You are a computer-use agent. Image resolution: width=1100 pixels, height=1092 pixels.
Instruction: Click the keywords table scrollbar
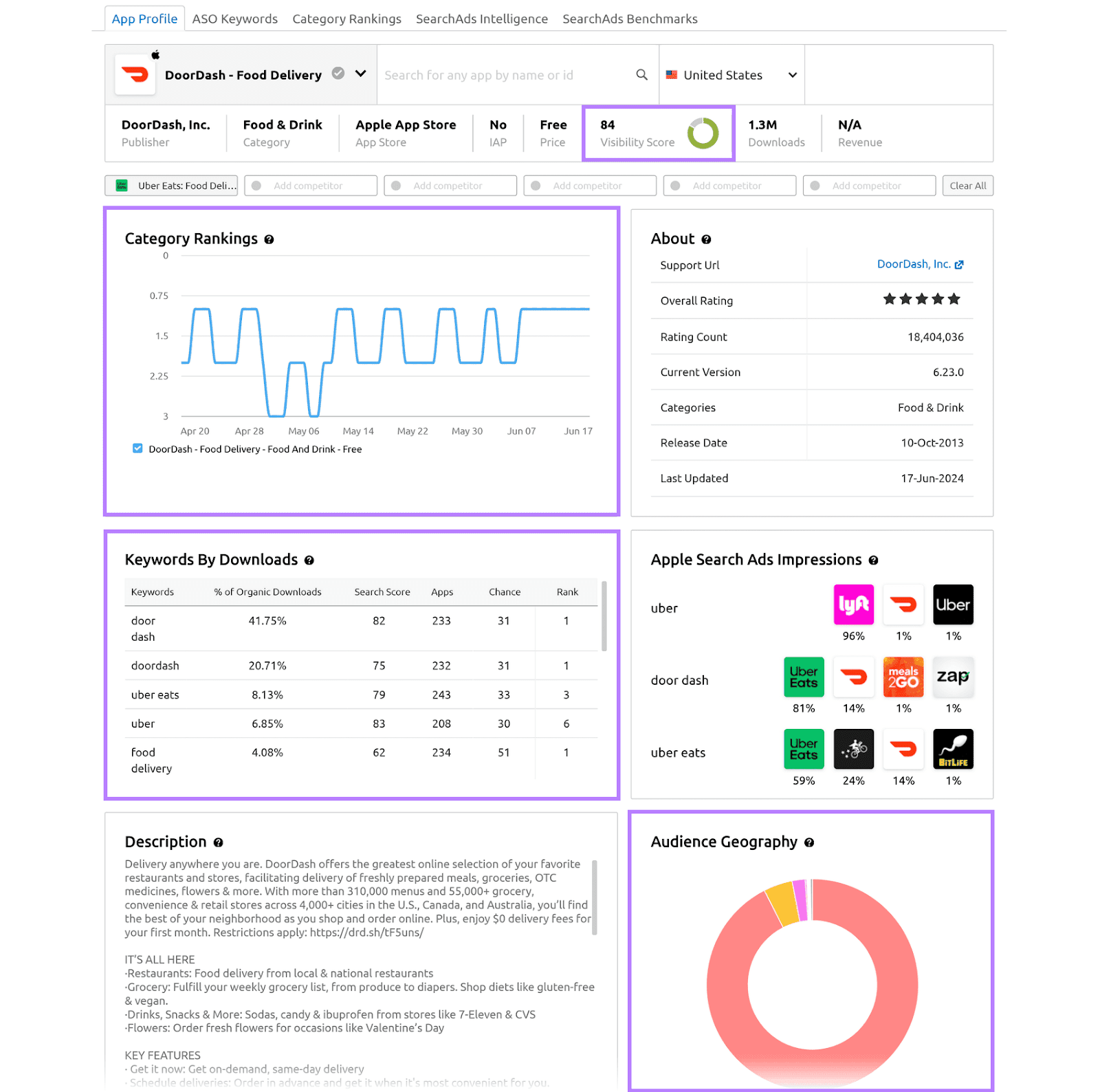pos(604,616)
